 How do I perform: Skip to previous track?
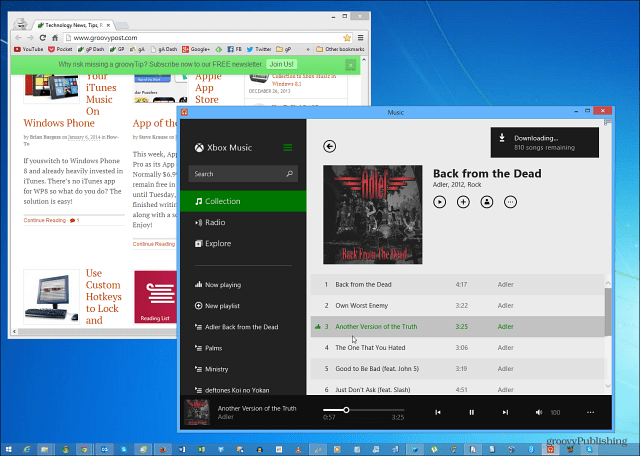tap(438, 412)
